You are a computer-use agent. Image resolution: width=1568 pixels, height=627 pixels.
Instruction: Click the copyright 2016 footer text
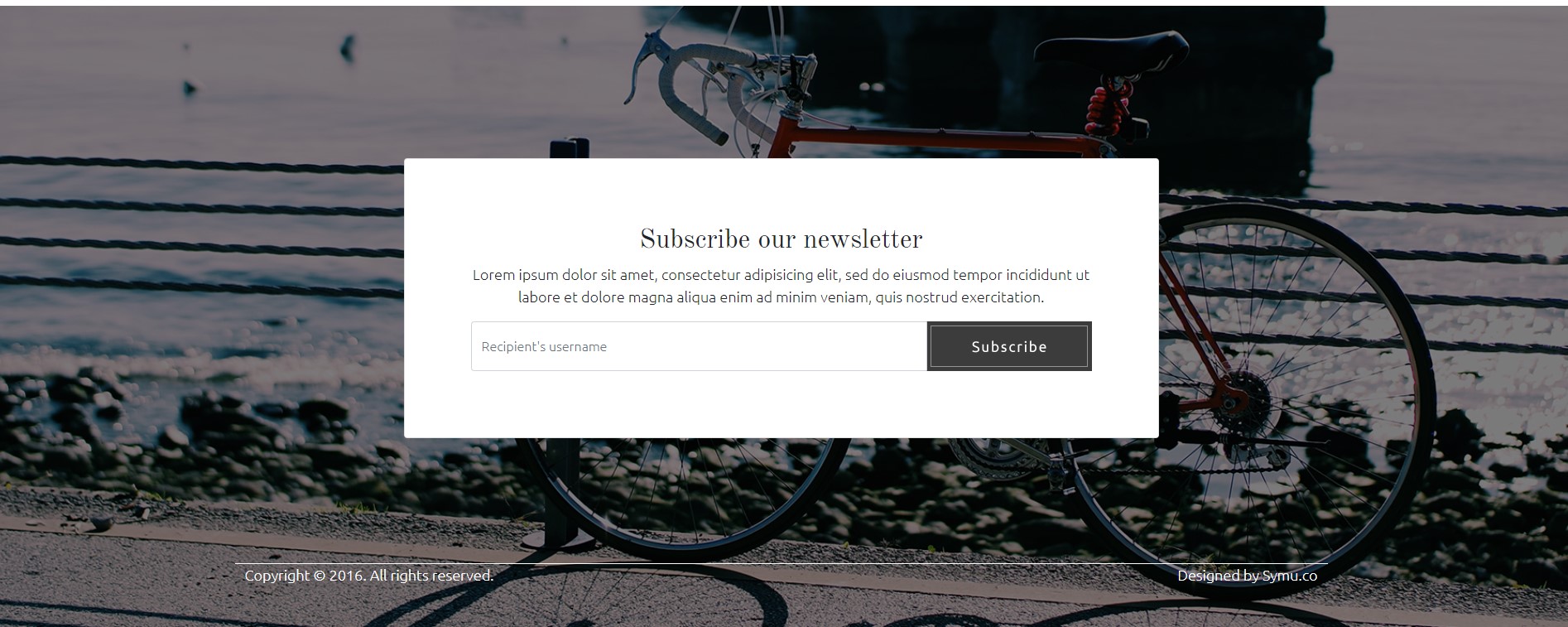(x=368, y=576)
